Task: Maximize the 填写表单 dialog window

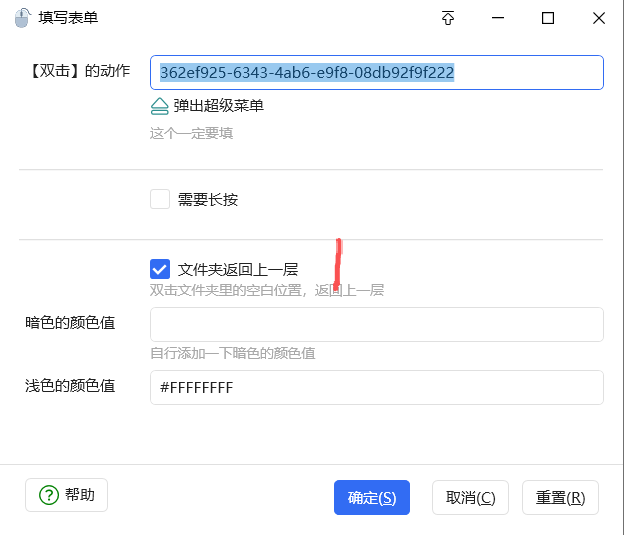Action: (548, 18)
